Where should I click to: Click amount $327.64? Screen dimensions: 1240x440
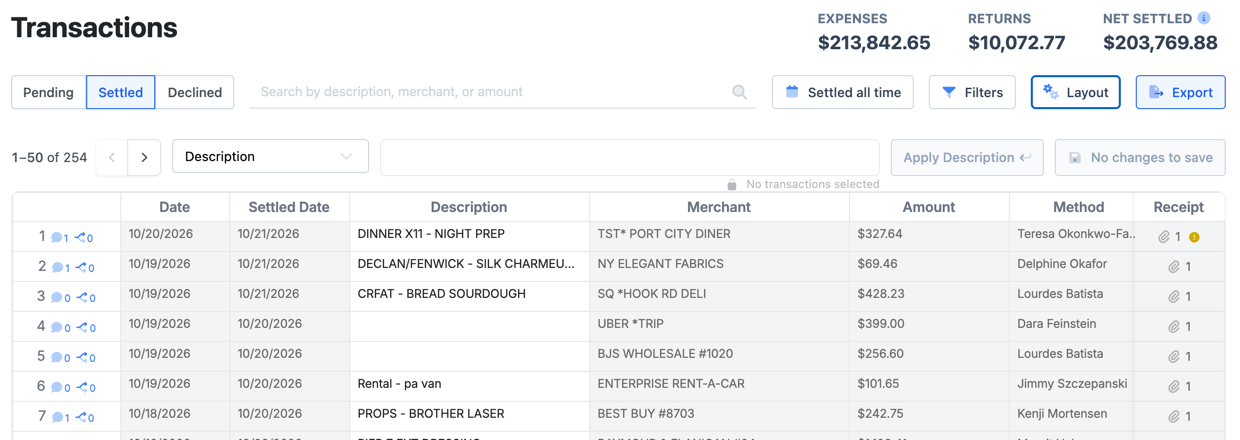pos(880,234)
